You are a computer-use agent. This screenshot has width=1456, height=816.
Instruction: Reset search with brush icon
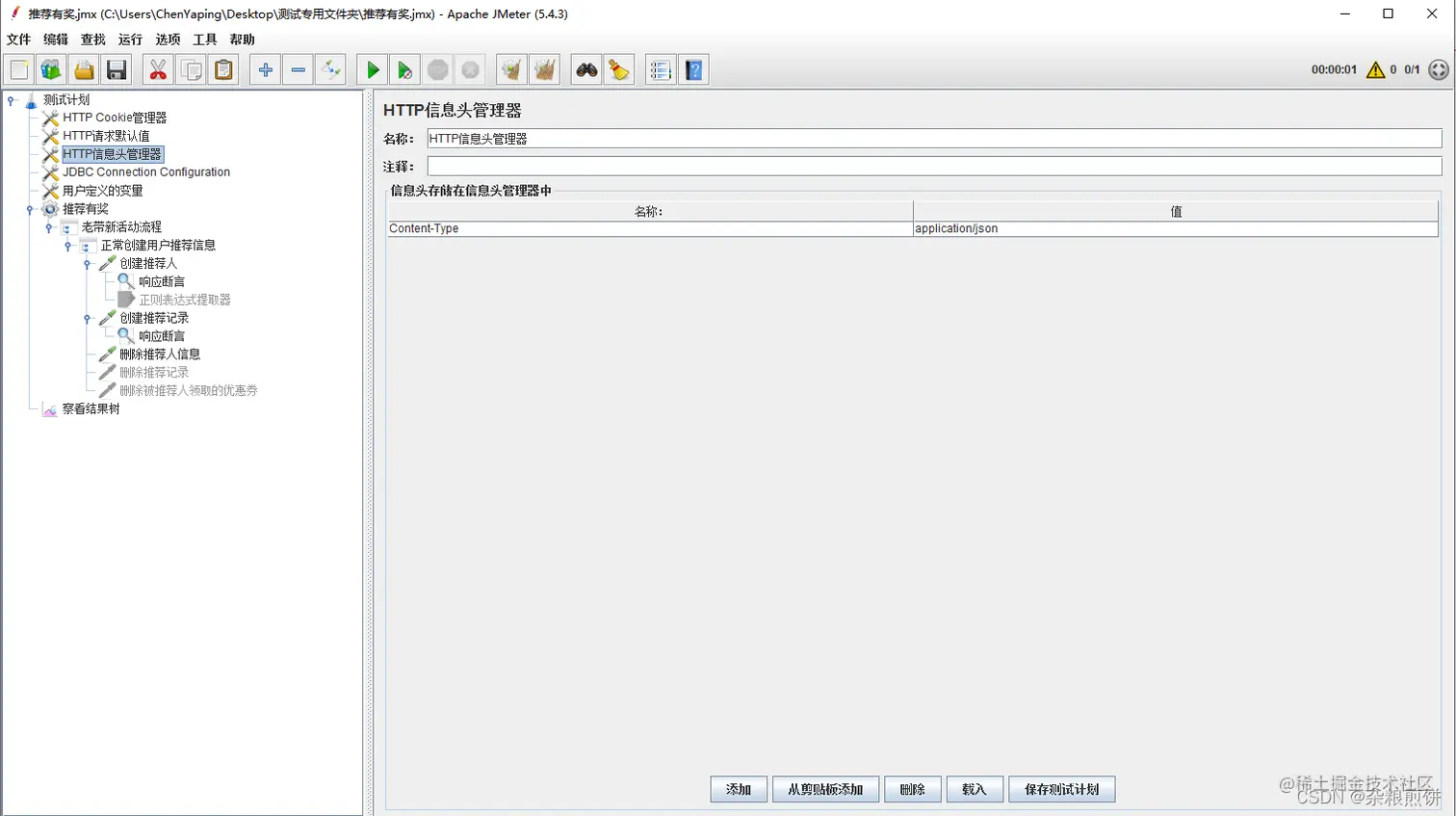point(618,70)
